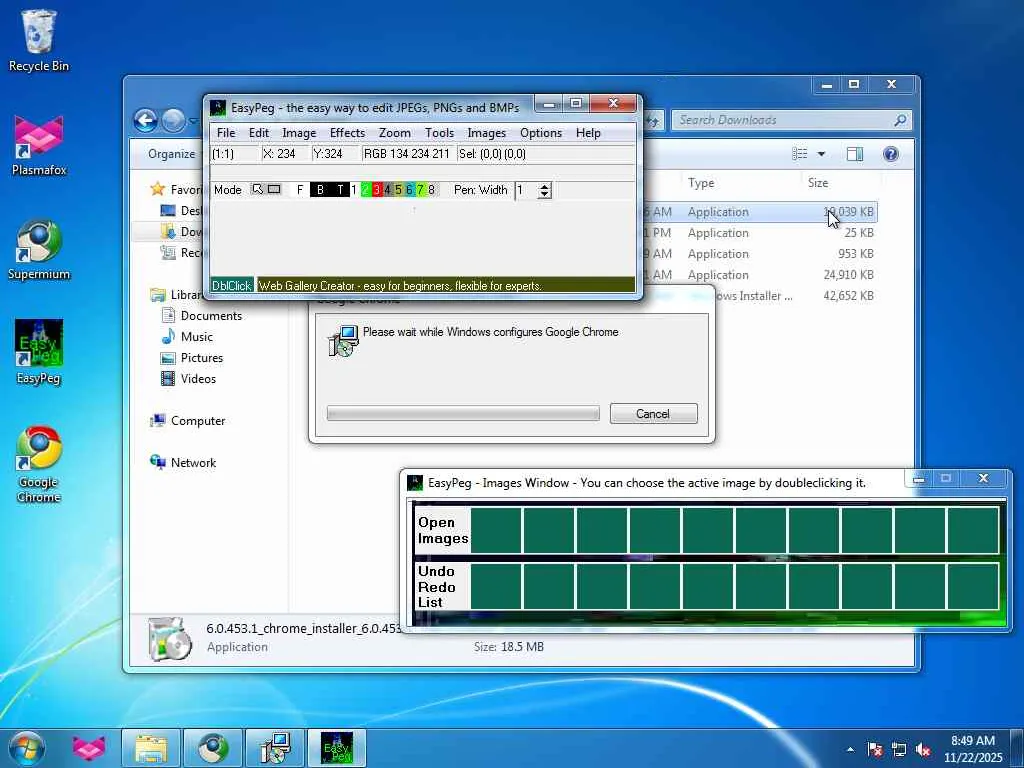Increase Pen Width with up arrow

(545, 186)
